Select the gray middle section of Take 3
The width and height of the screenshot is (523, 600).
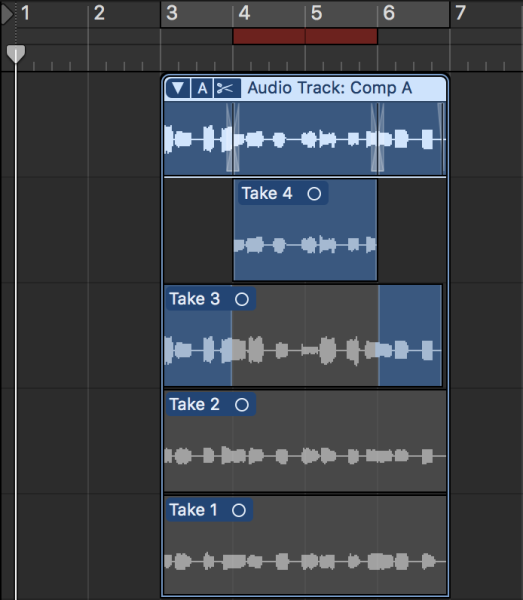click(x=305, y=336)
